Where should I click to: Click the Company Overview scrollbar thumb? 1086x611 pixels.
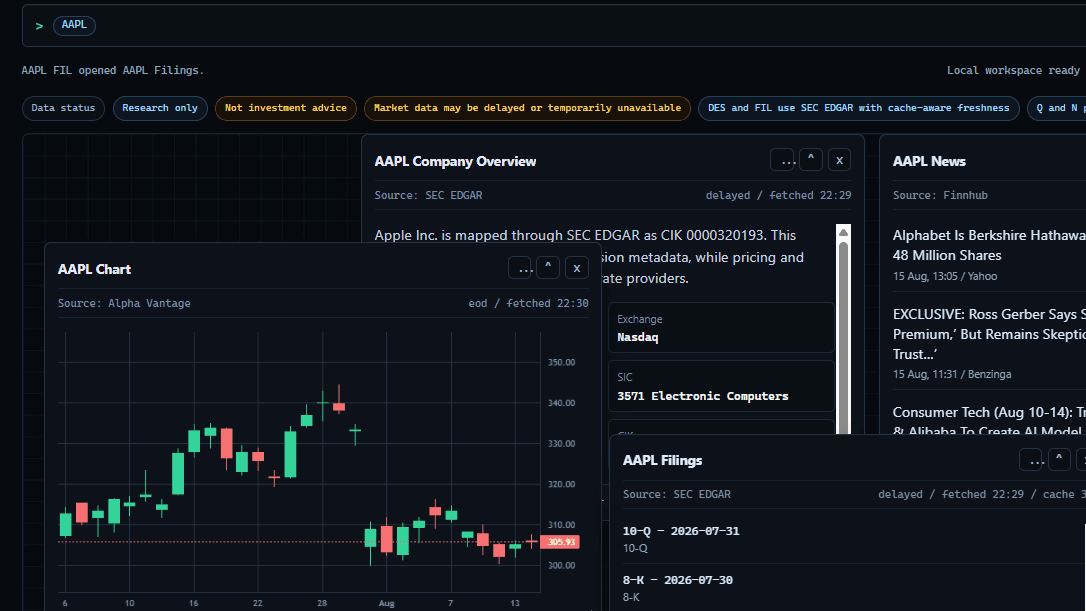point(843,336)
